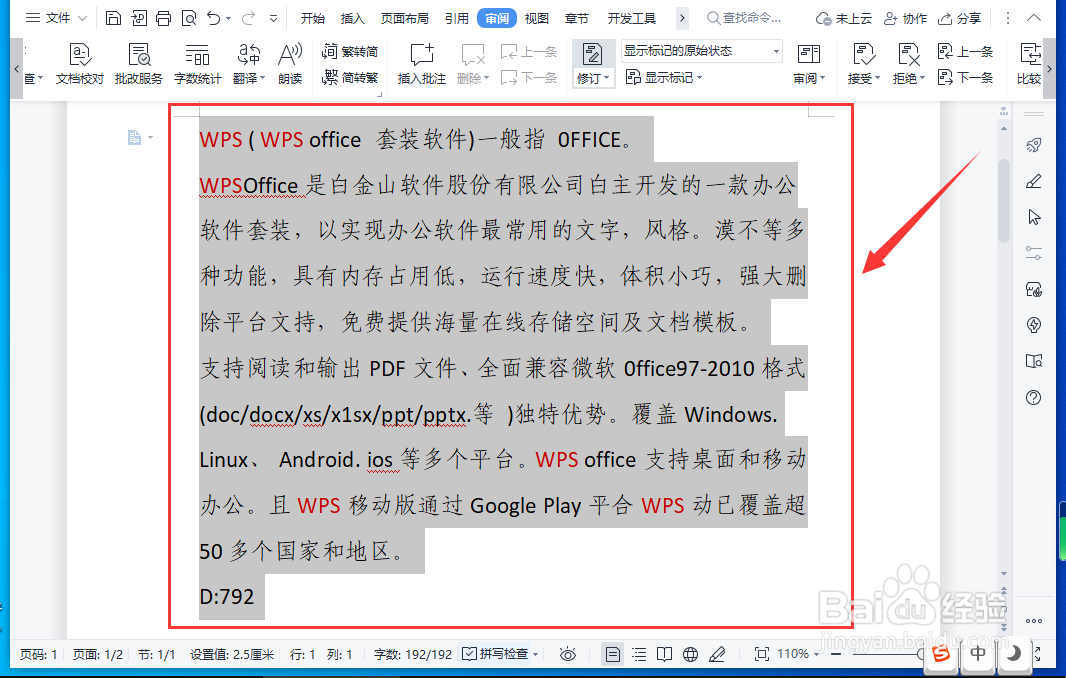
Task: Click the reading book icon in right sidebar
Action: [x=1033, y=361]
